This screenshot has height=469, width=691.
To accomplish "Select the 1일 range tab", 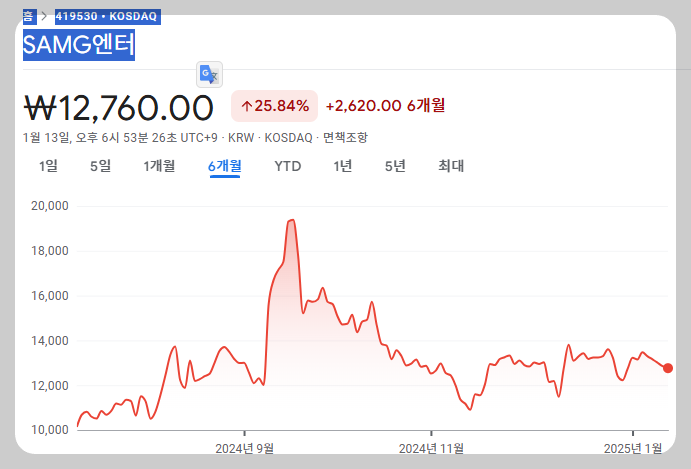I will pyautogui.click(x=48, y=166).
